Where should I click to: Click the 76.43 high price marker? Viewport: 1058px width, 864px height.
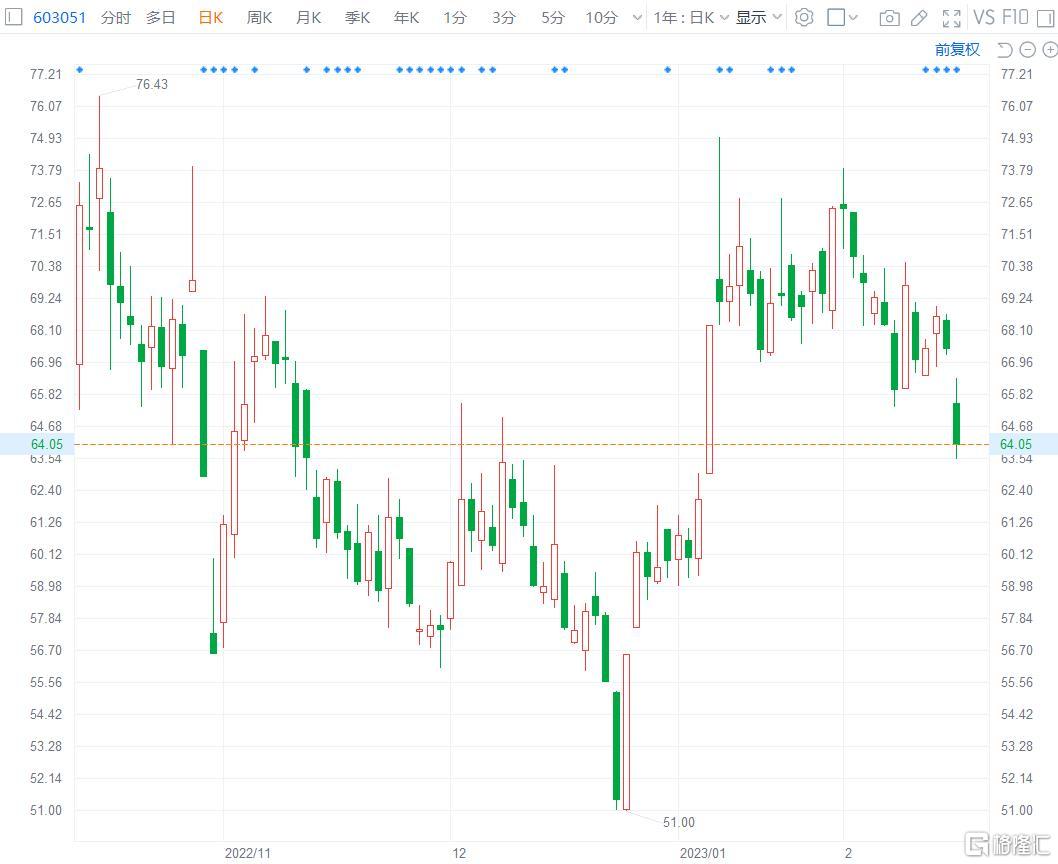[152, 85]
